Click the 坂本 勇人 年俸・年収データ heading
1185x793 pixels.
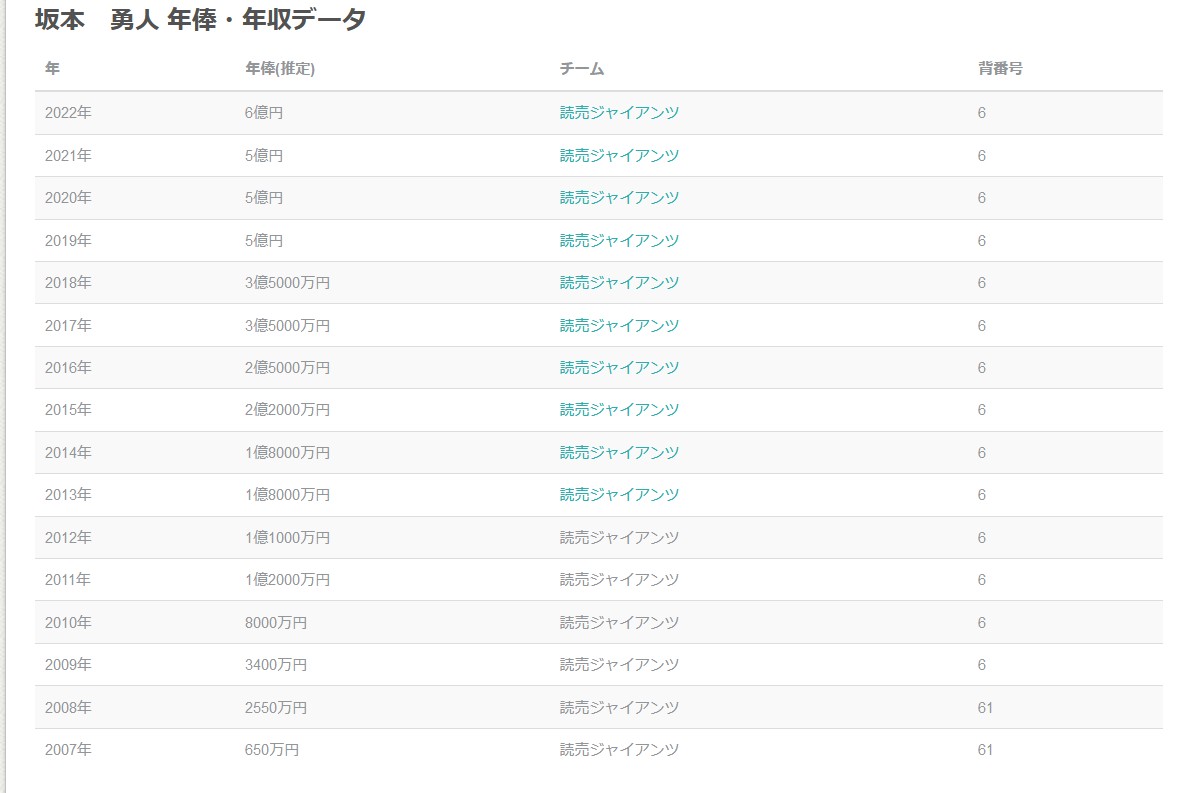pyautogui.click(x=201, y=19)
